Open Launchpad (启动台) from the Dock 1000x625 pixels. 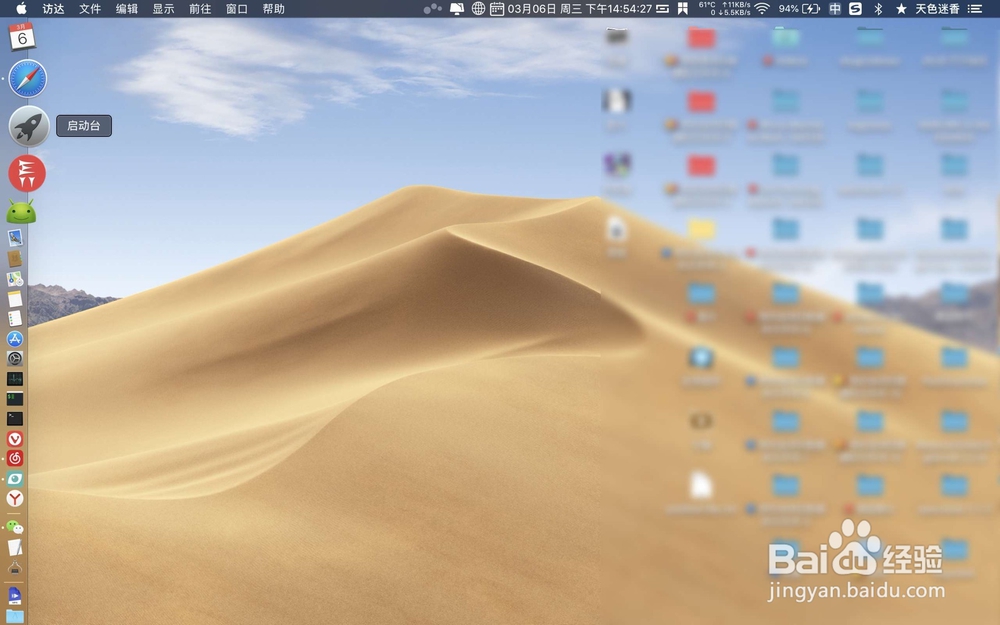(26, 126)
